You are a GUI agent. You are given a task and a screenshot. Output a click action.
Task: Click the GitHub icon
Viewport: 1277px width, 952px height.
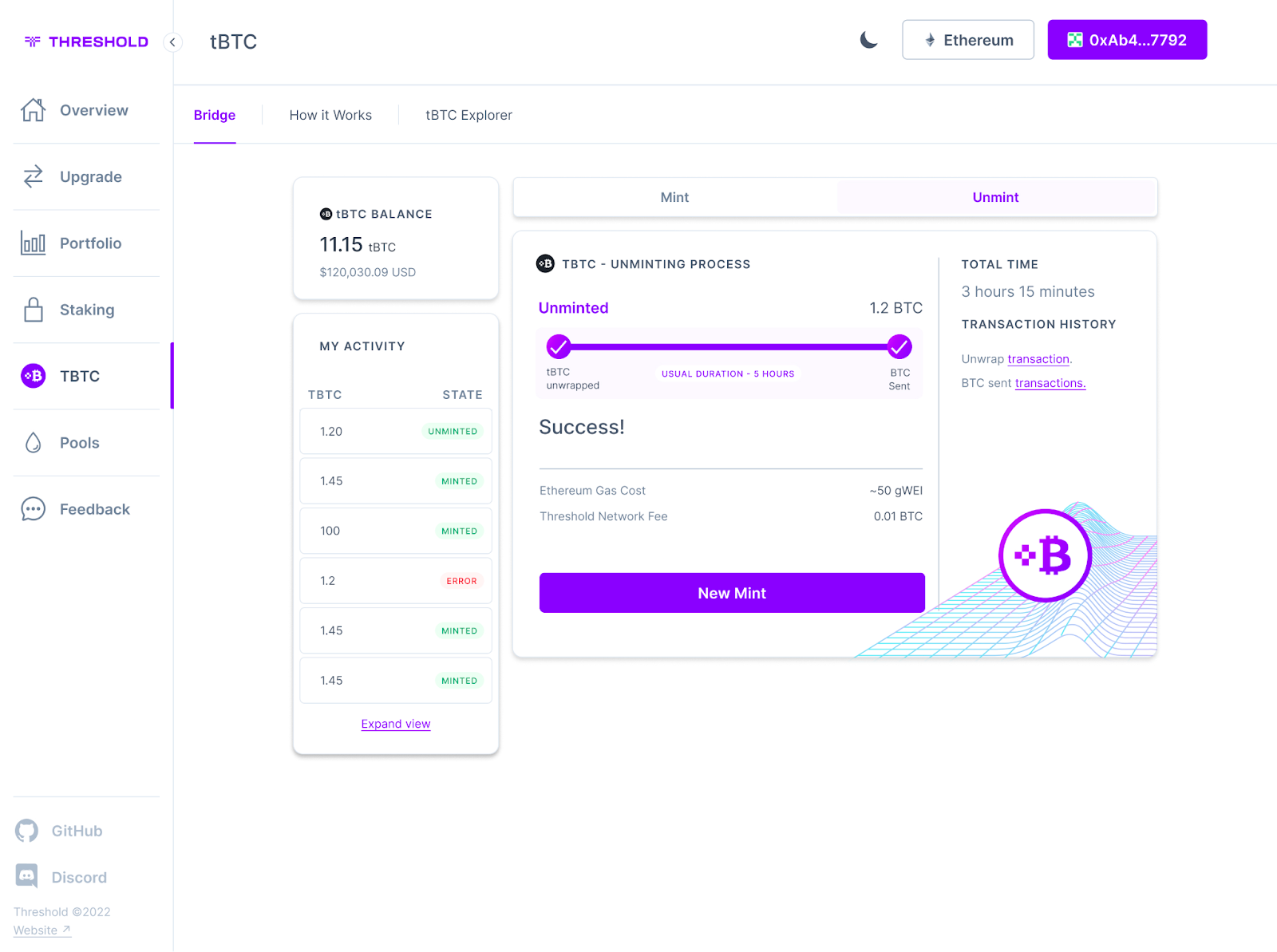pos(26,831)
